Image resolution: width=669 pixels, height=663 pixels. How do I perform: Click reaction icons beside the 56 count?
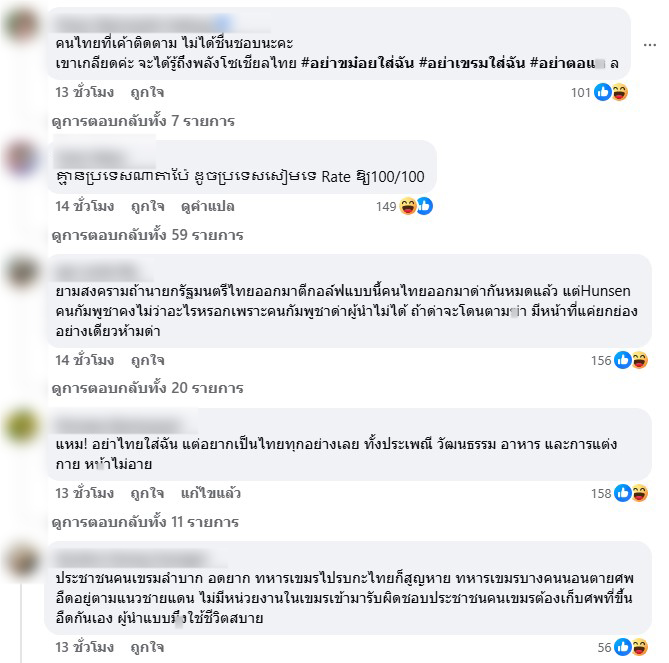click(631, 647)
